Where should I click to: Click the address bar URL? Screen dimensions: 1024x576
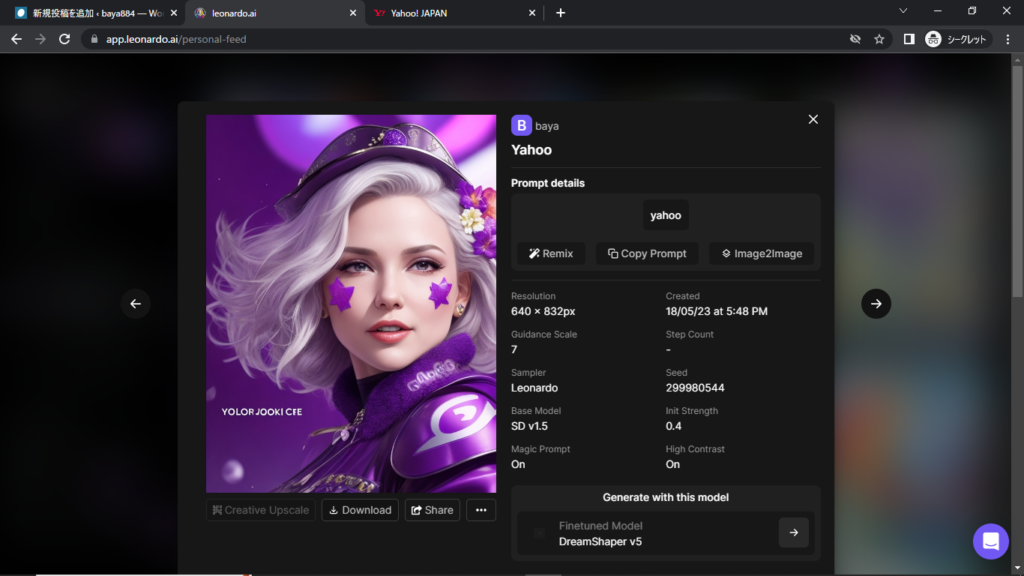tap(176, 39)
